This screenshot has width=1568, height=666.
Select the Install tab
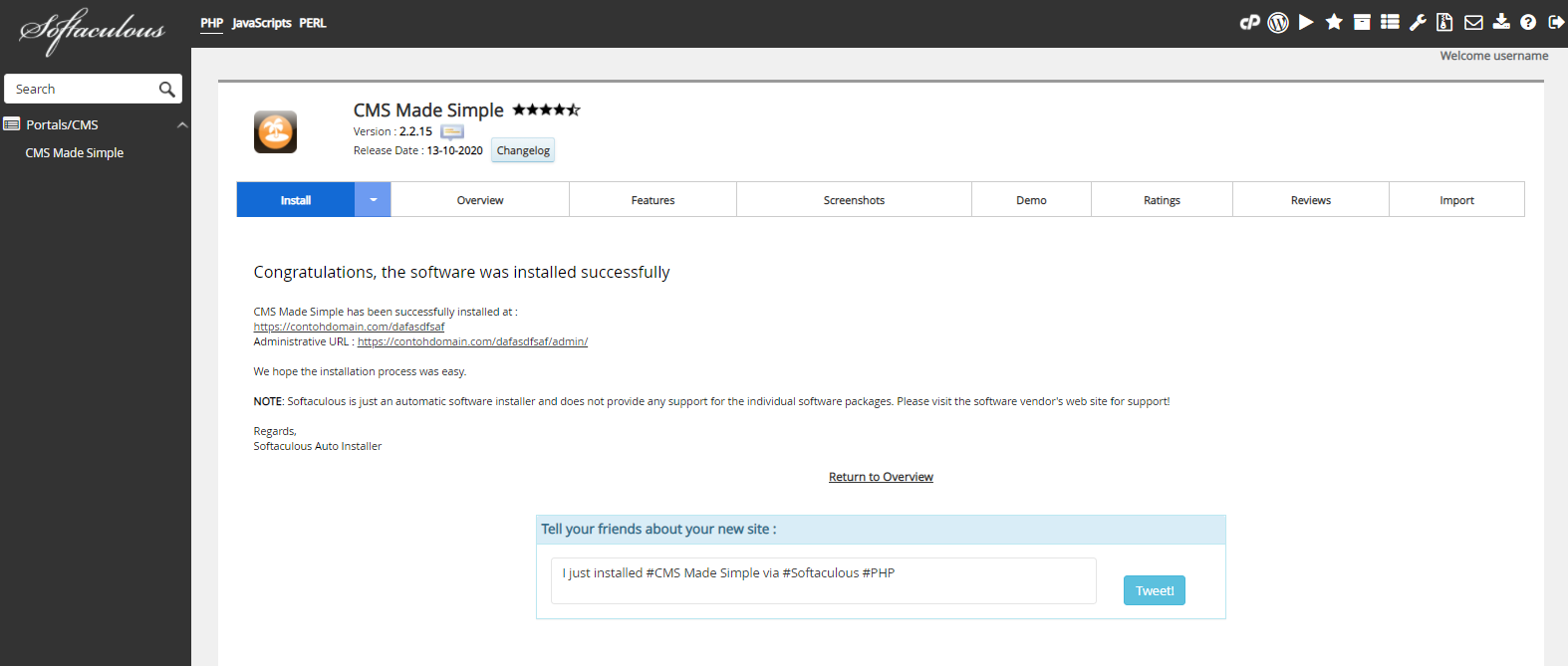296,199
